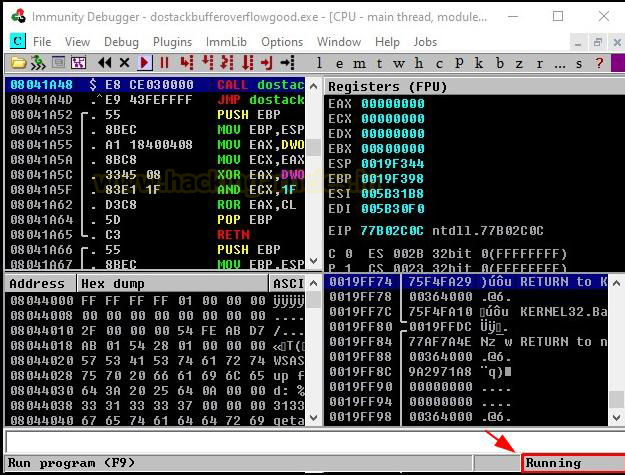Click the hex dump pane scroll-down arrow
Screen dimensions: 625x475
[x=314, y=418]
